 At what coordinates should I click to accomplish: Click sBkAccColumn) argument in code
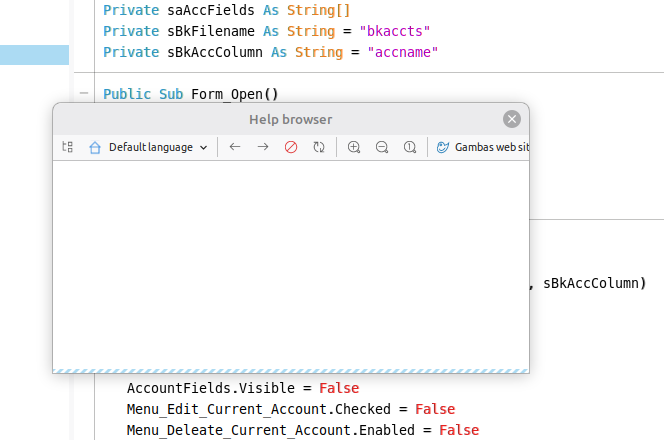coord(595,283)
